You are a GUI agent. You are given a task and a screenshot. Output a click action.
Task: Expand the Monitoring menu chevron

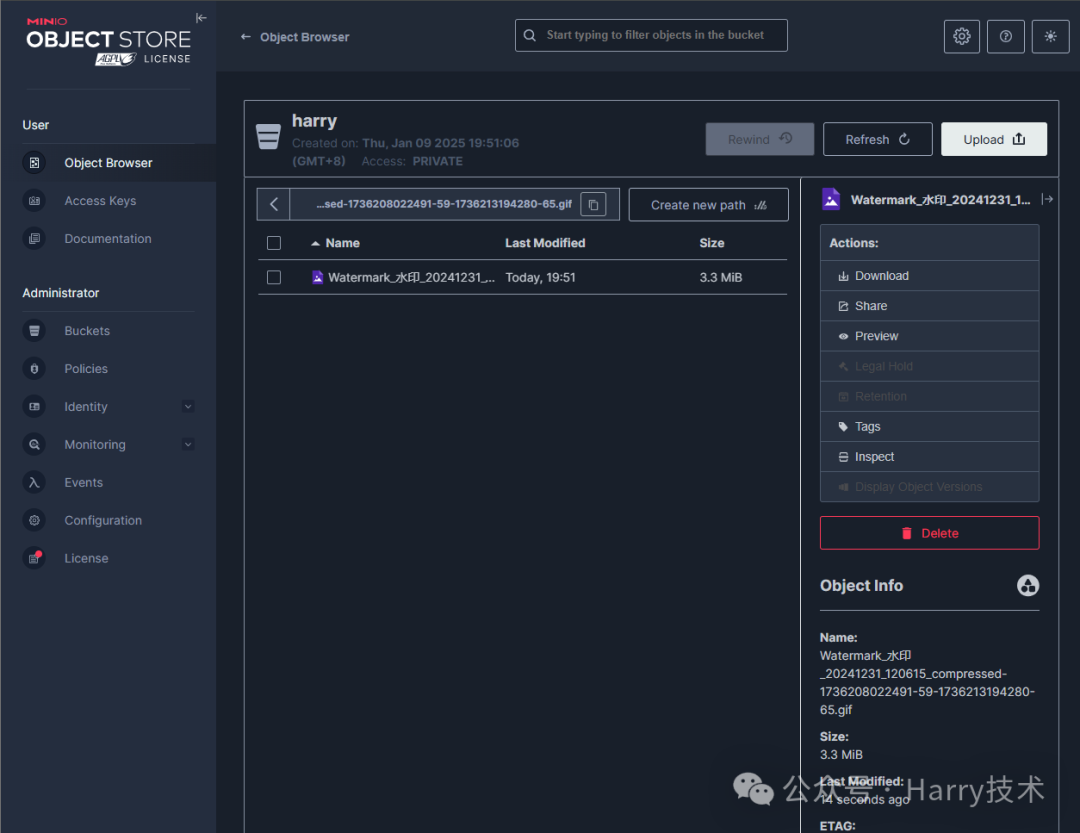(188, 444)
